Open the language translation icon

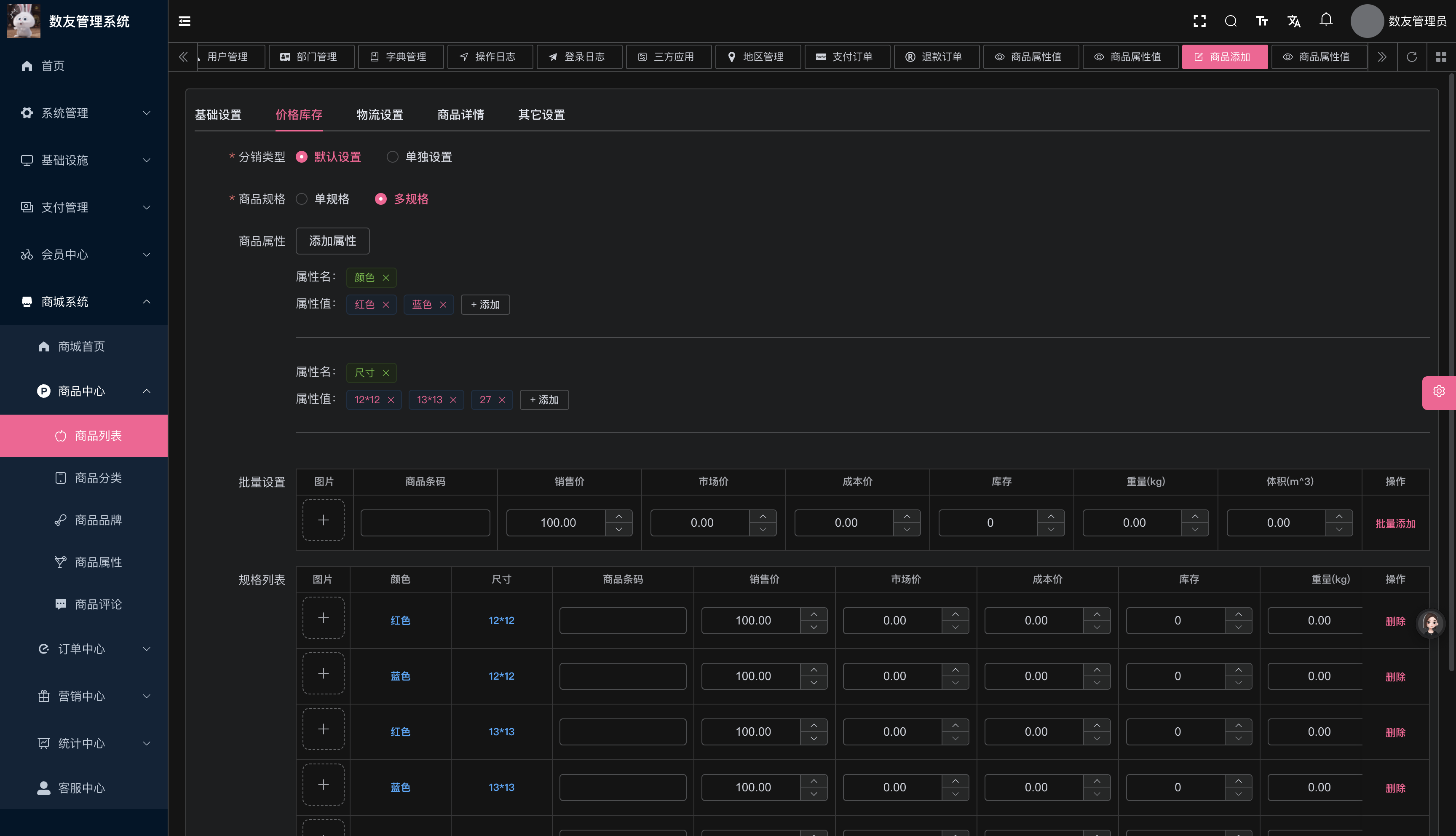click(x=1293, y=21)
